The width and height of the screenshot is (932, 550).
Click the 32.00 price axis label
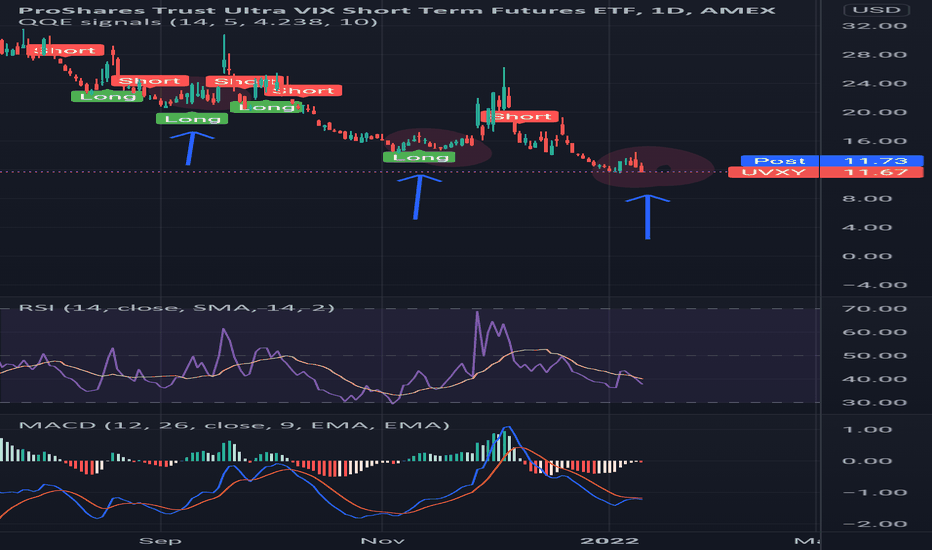click(x=875, y=26)
